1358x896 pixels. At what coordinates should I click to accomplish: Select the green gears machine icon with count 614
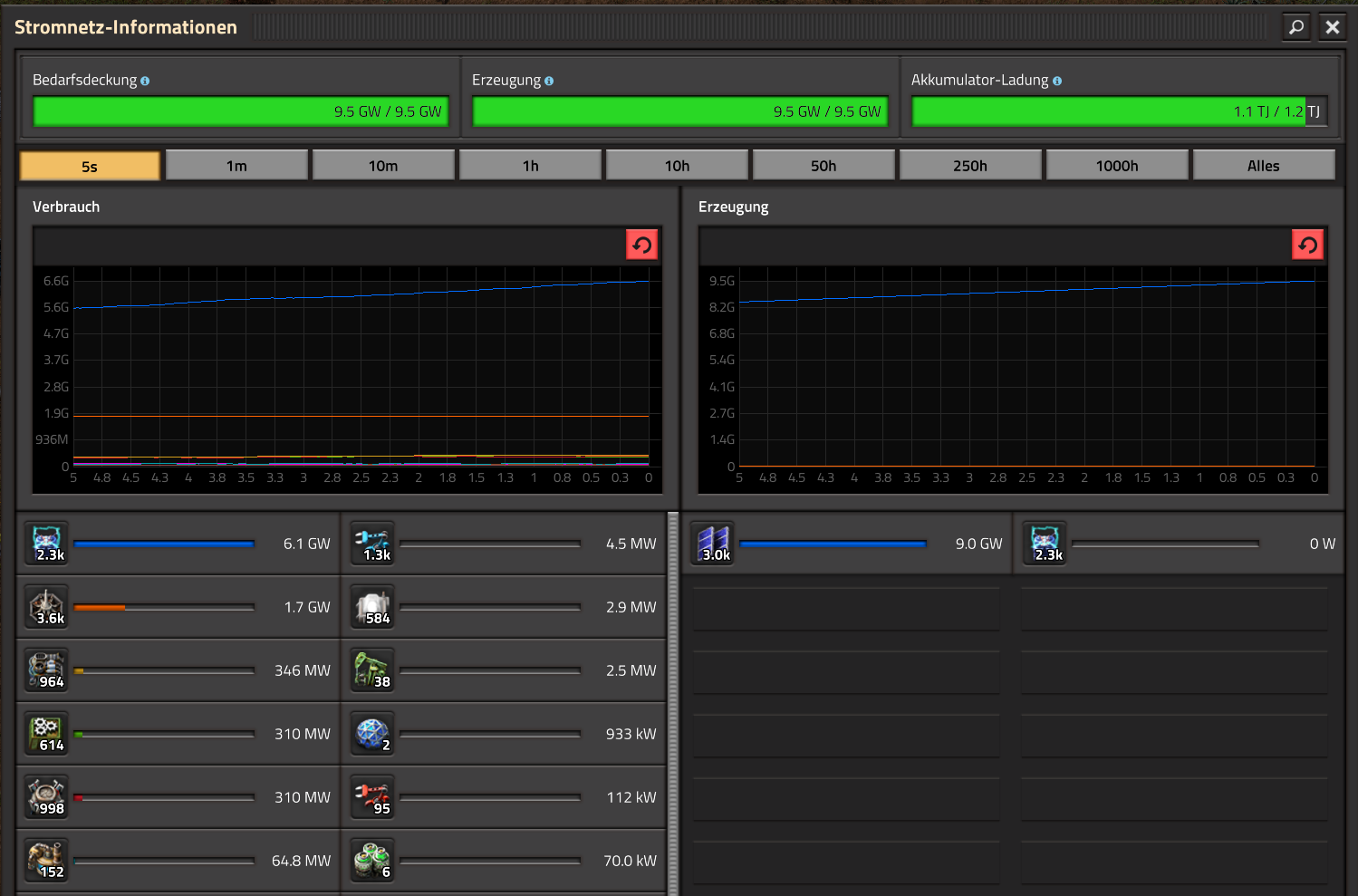pos(47,734)
